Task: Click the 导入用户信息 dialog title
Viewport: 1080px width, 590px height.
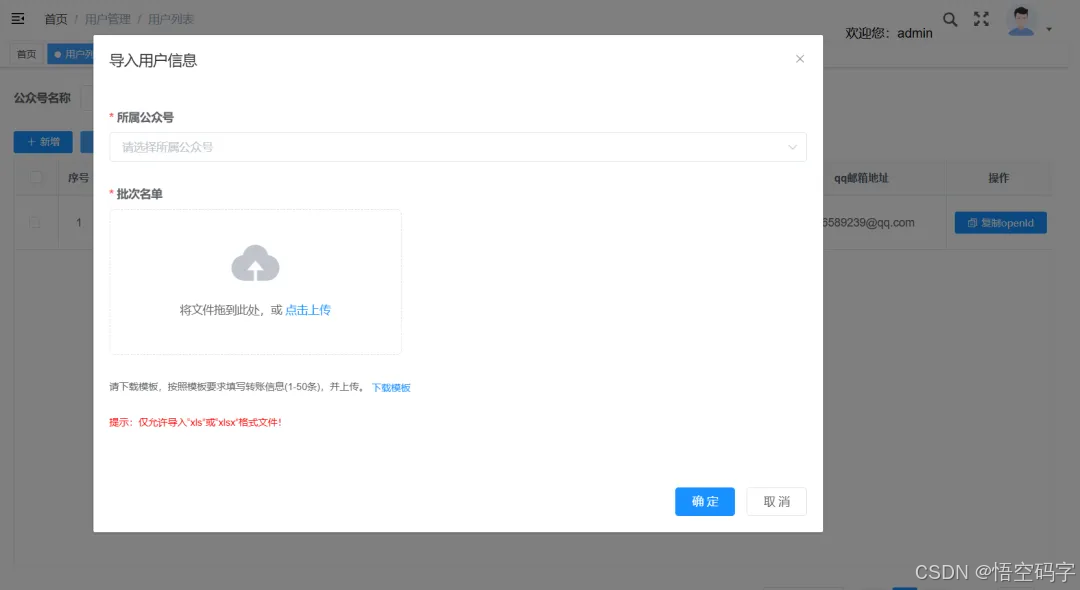Action: point(153,61)
